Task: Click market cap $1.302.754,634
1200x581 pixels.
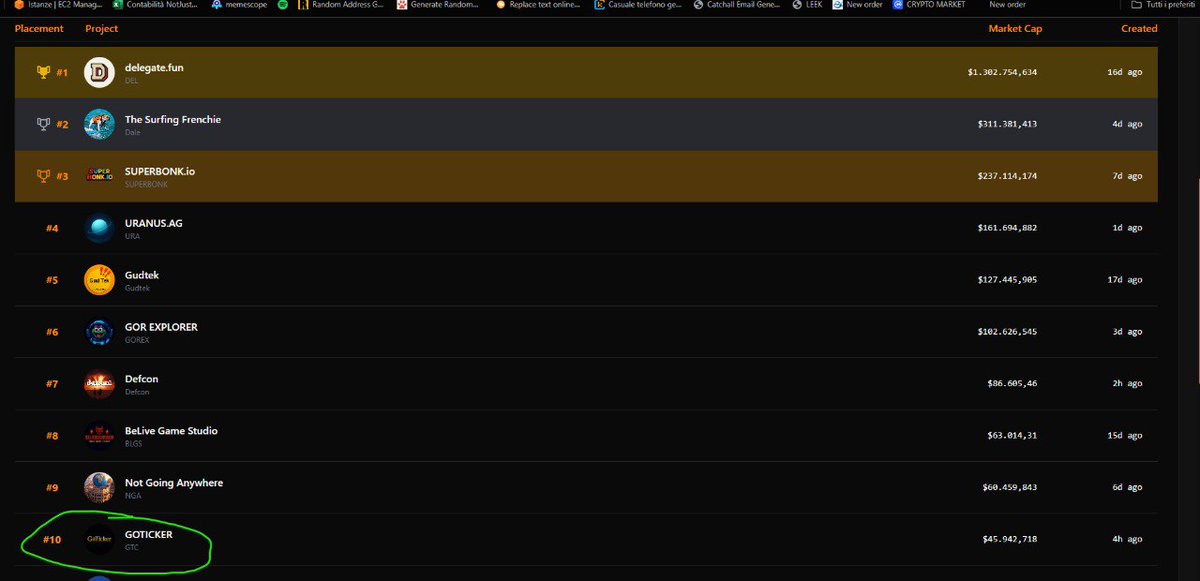Action: [1002, 72]
